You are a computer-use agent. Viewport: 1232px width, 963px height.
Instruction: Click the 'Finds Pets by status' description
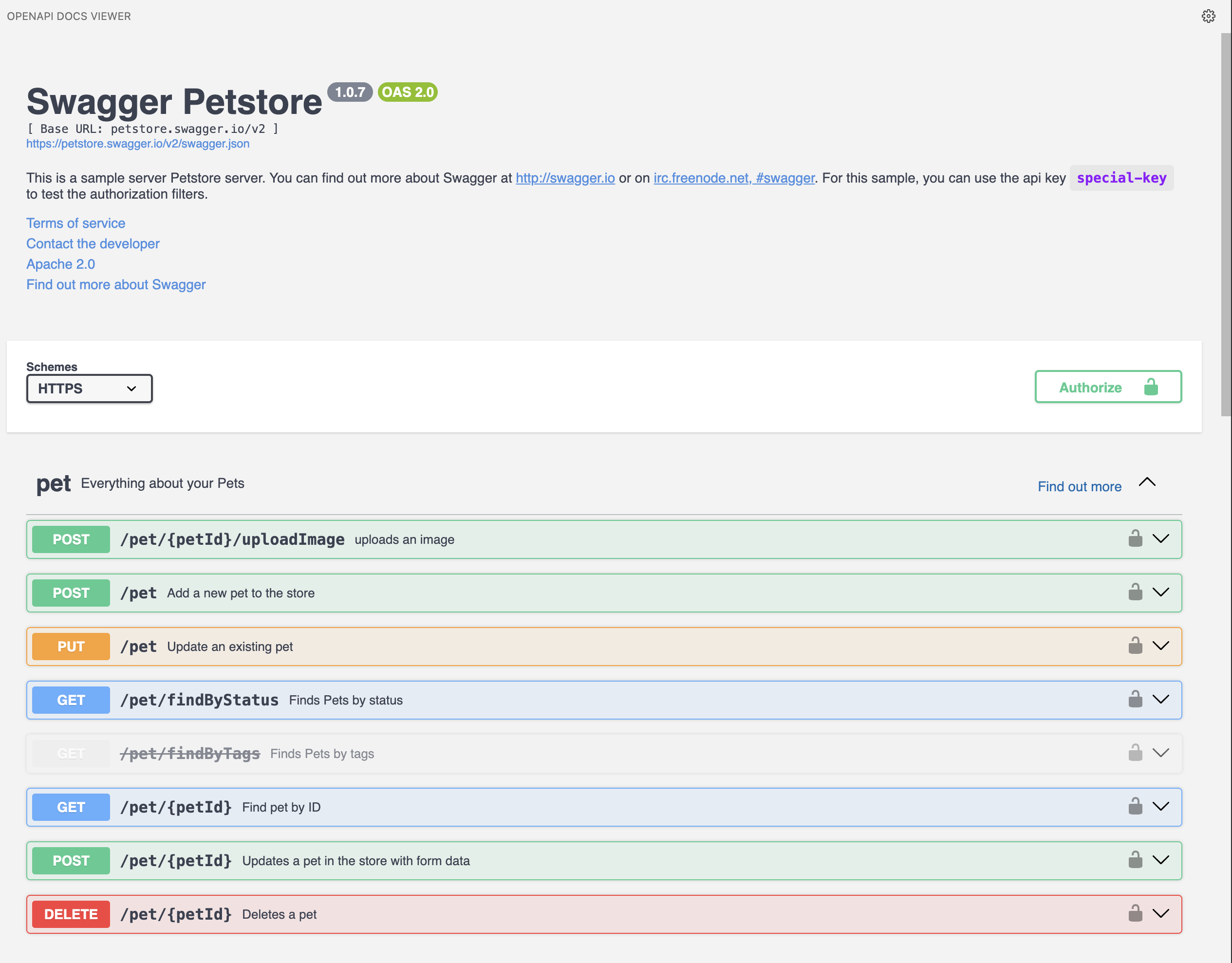tap(346, 700)
